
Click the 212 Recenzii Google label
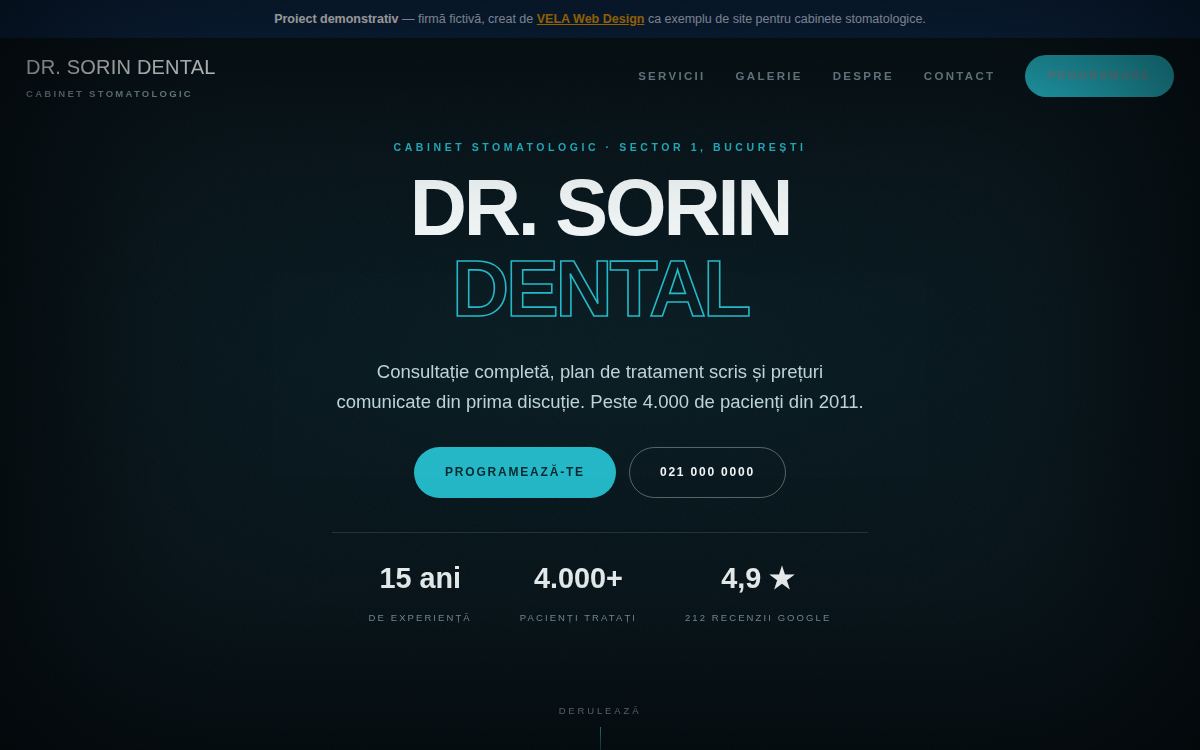tap(758, 618)
